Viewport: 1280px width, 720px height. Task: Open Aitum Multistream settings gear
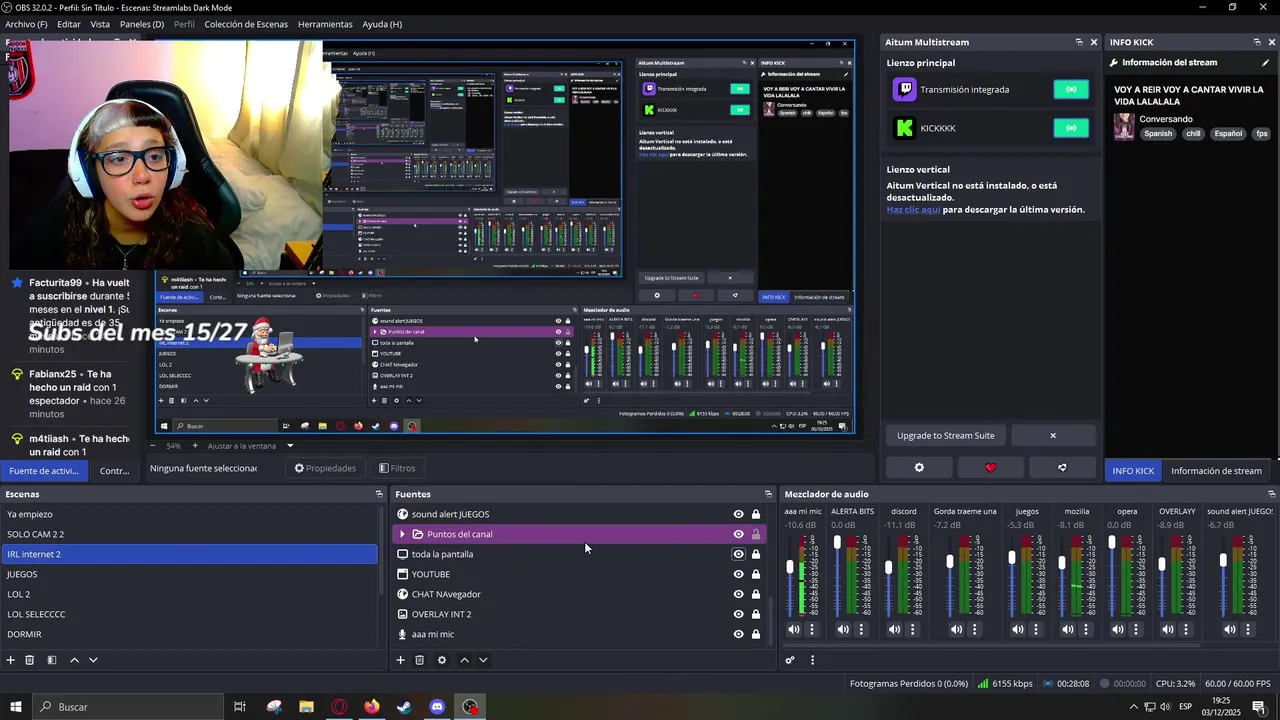pyautogui.click(x=919, y=468)
